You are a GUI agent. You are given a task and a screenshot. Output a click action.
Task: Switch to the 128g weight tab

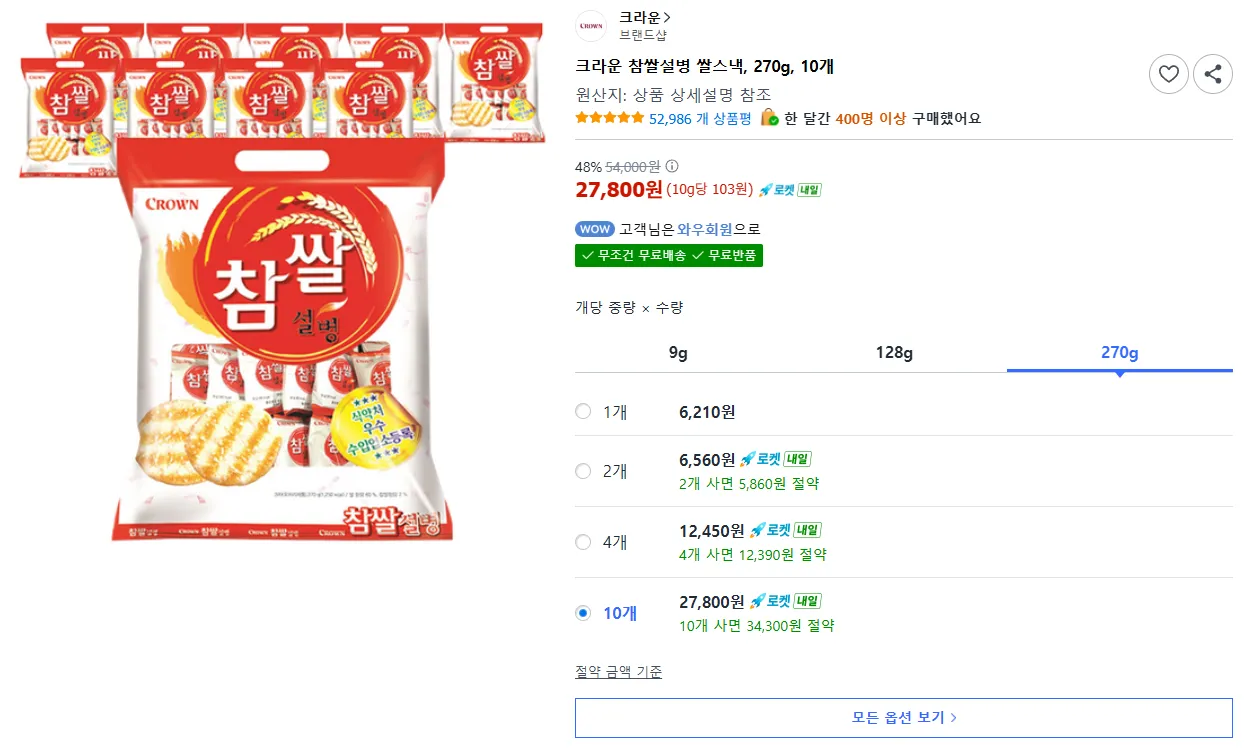pos(894,353)
